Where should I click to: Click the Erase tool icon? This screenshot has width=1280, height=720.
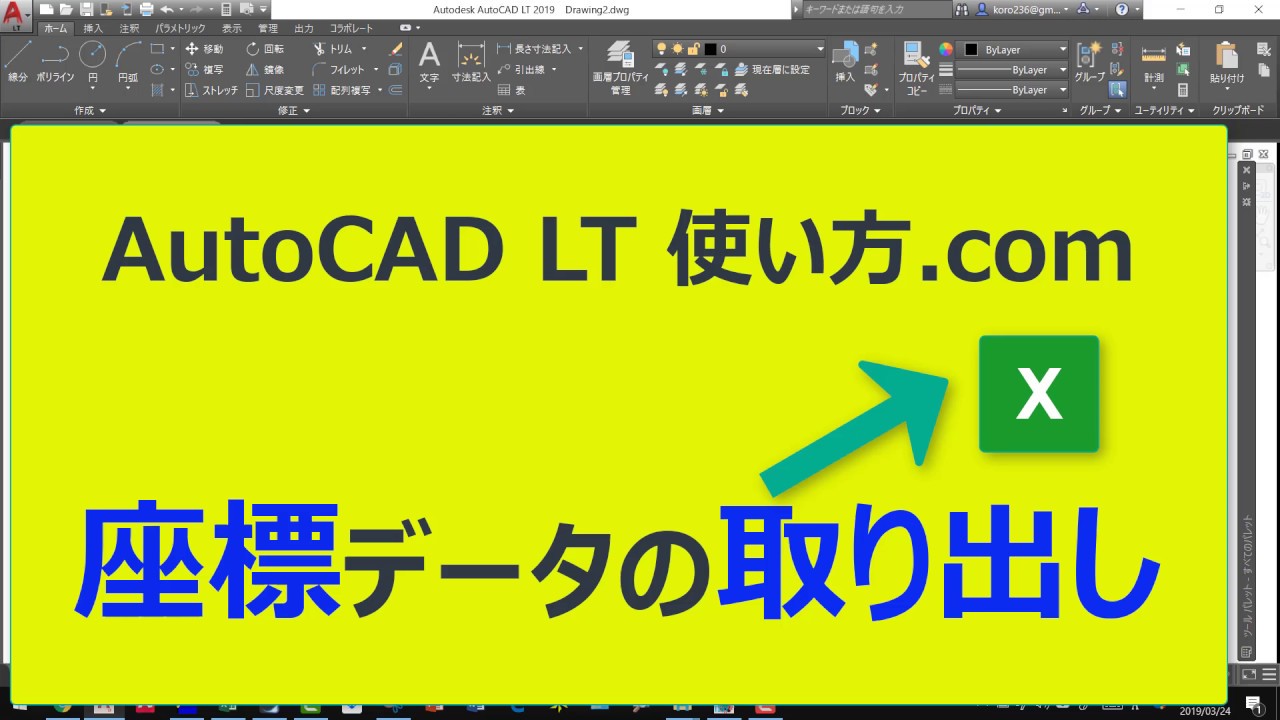click(x=396, y=49)
